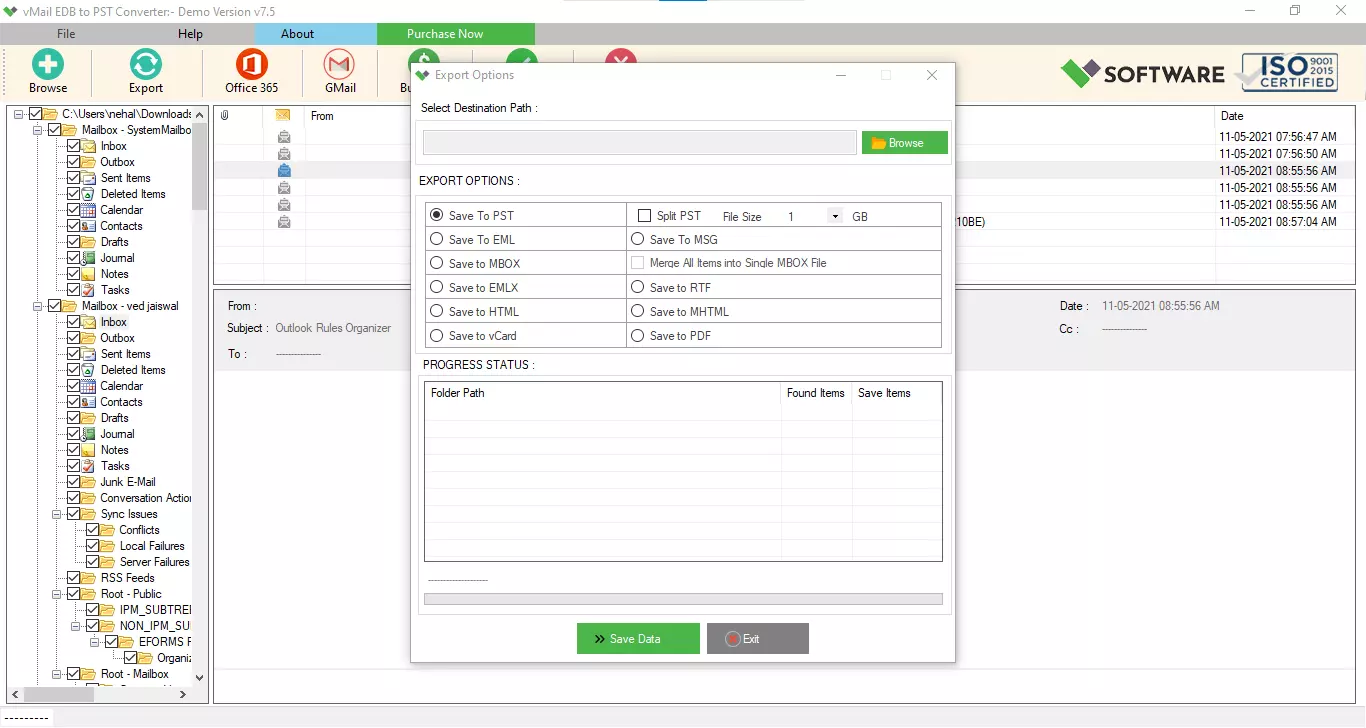Open the File menu
Screen dimensions: 1366x728
[x=65, y=33]
